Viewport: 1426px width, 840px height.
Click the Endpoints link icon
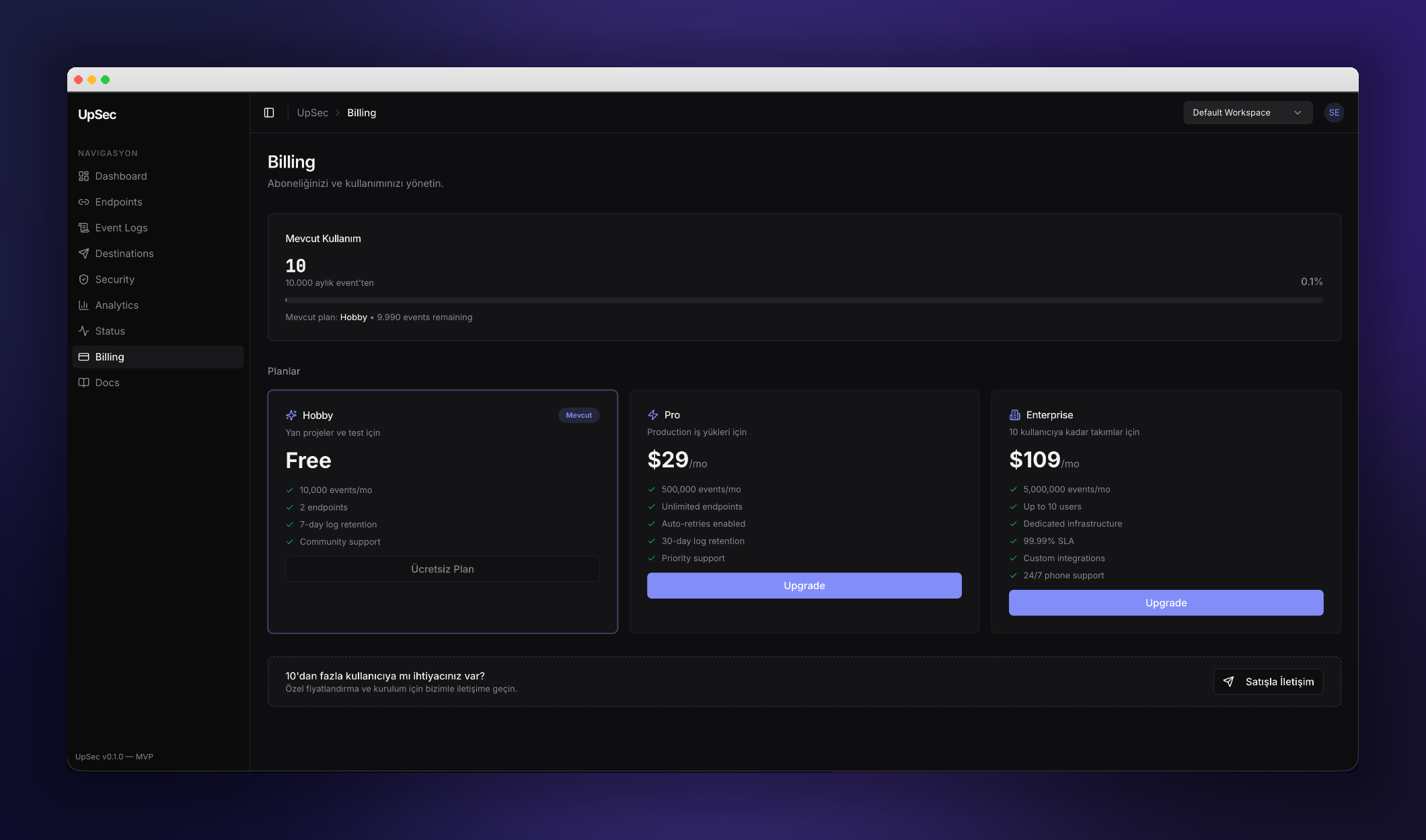click(x=83, y=202)
